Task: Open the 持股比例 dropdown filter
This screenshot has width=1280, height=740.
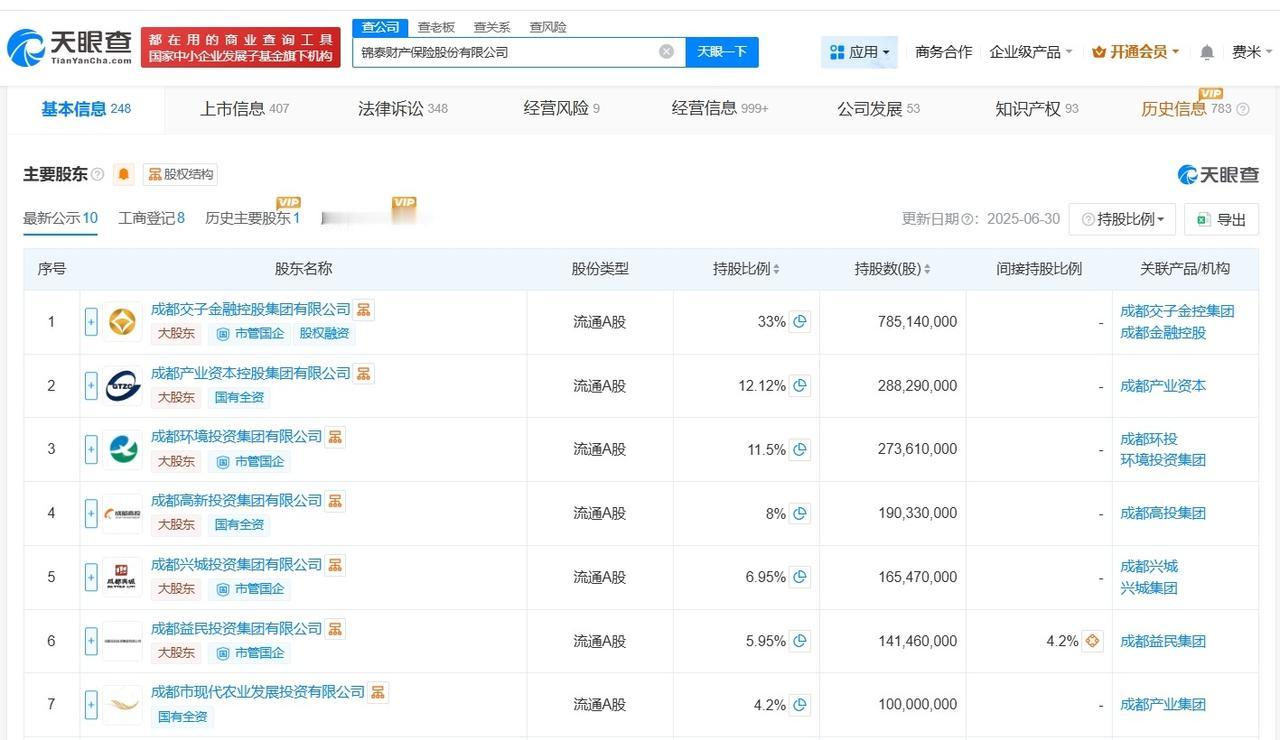Action: [x=1123, y=219]
